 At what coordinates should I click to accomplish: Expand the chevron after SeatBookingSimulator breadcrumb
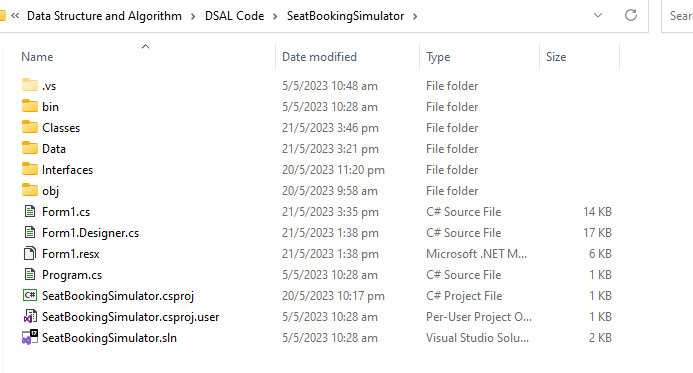415,16
